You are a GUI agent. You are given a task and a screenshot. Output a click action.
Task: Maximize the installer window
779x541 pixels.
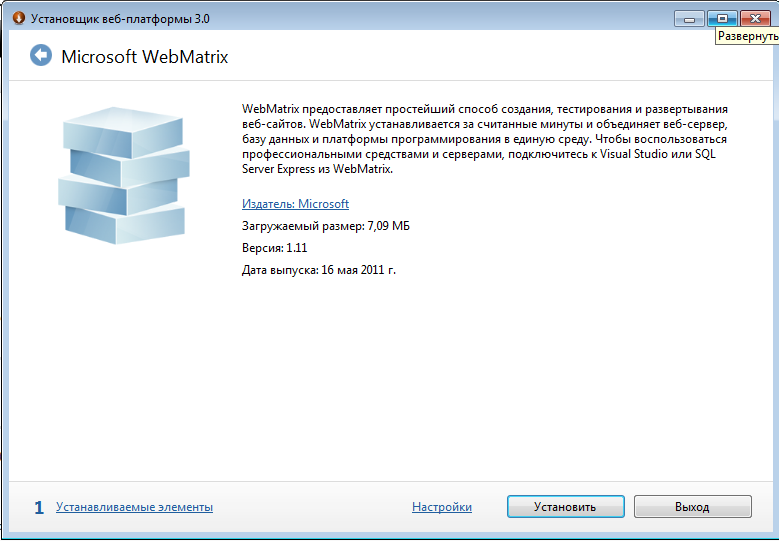click(x=722, y=19)
